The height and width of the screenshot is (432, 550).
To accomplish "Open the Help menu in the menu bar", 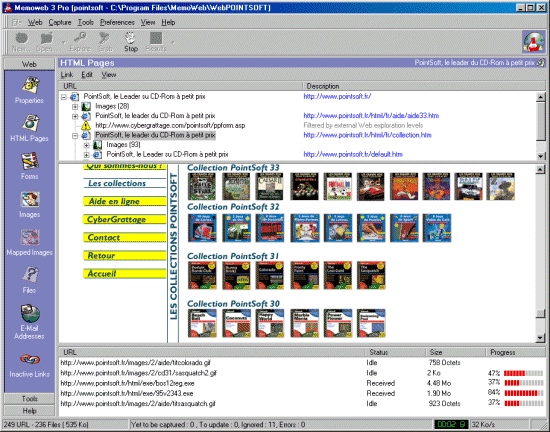I will point(168,22).
